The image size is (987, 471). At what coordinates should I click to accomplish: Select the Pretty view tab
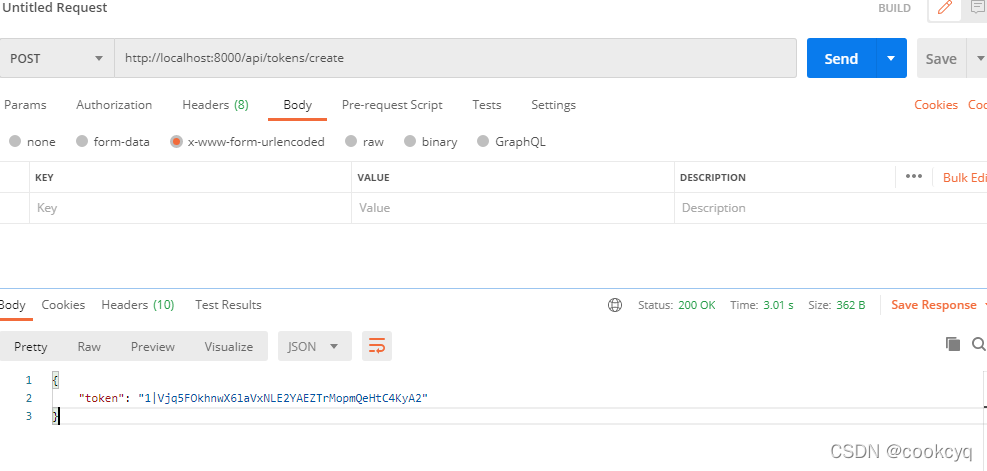(x=31, y=346)
